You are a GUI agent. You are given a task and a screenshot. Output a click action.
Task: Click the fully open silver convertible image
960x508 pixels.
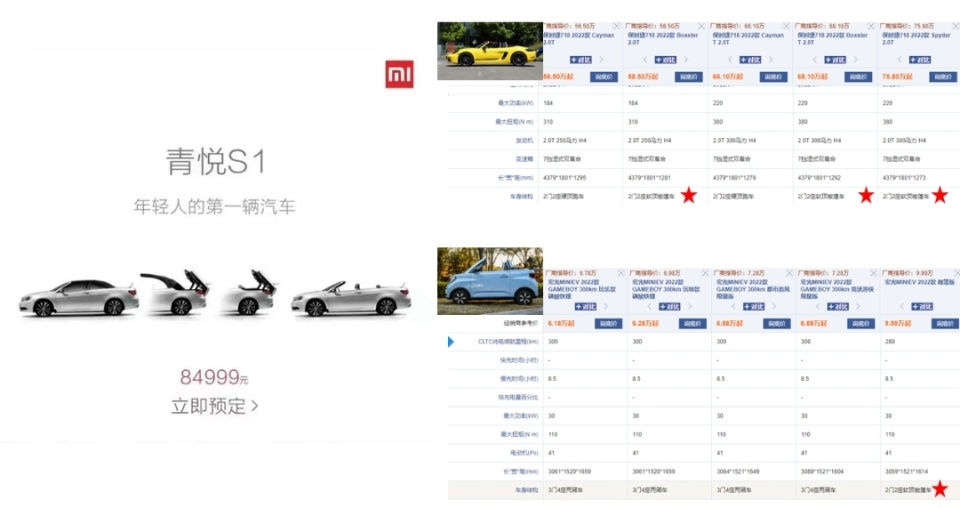click(351, 298)
